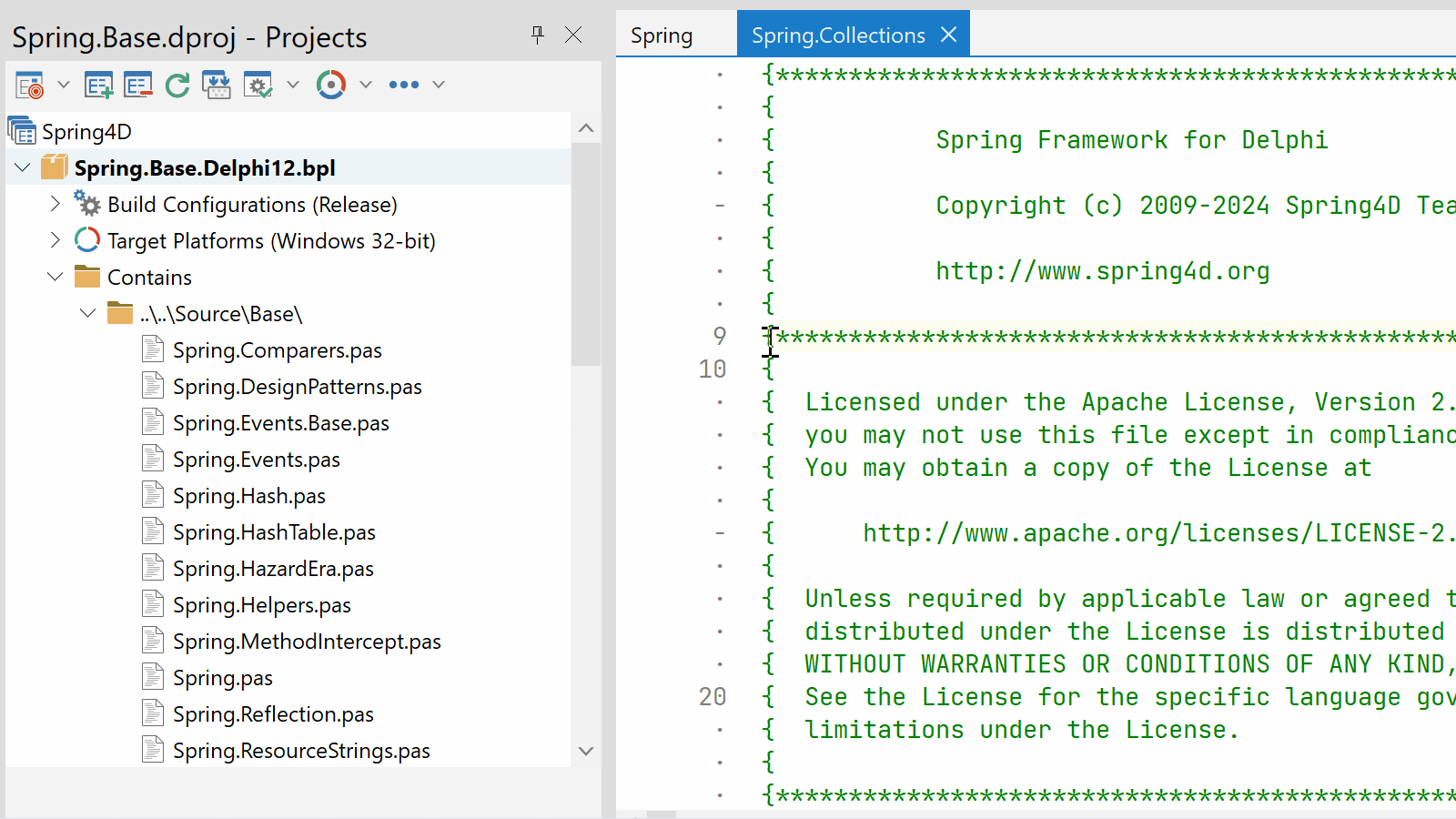
Task: Click the file icon of Spring.Hash.pas
Action: click(x=153, y=495)
